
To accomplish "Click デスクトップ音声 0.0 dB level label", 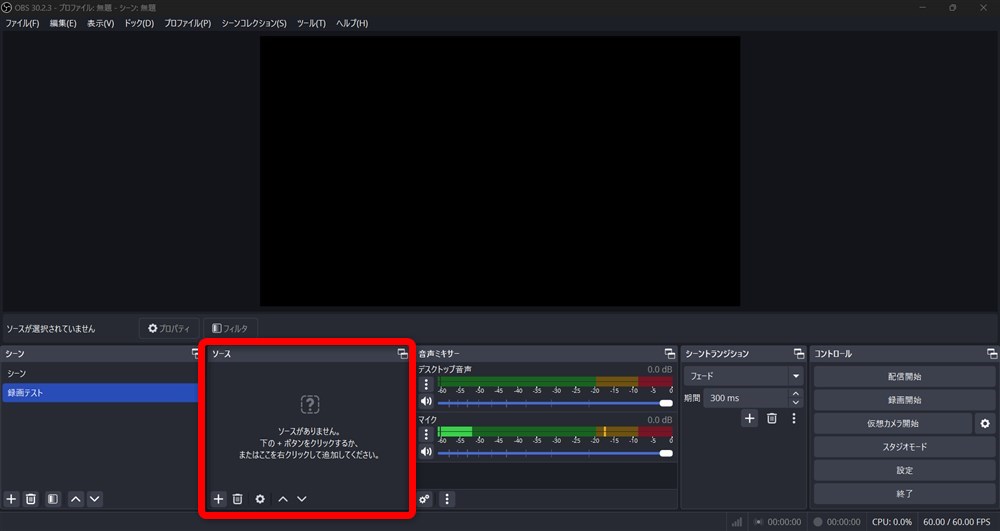I will 659,369.
